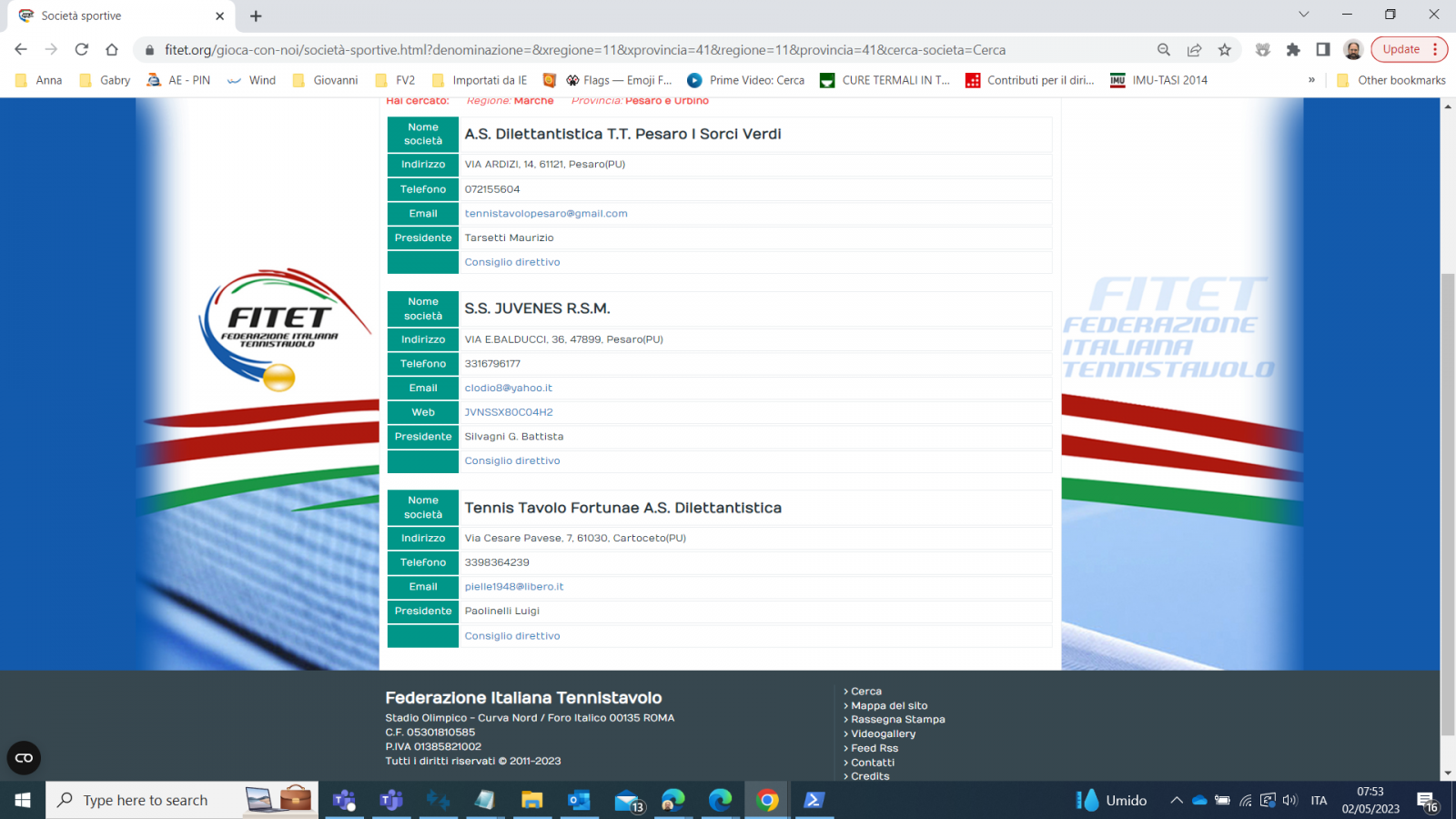1456x819 pixels.
Task: Open the Mappa del sito footer link
Action: pyautogui.click(x=888, y=706)
